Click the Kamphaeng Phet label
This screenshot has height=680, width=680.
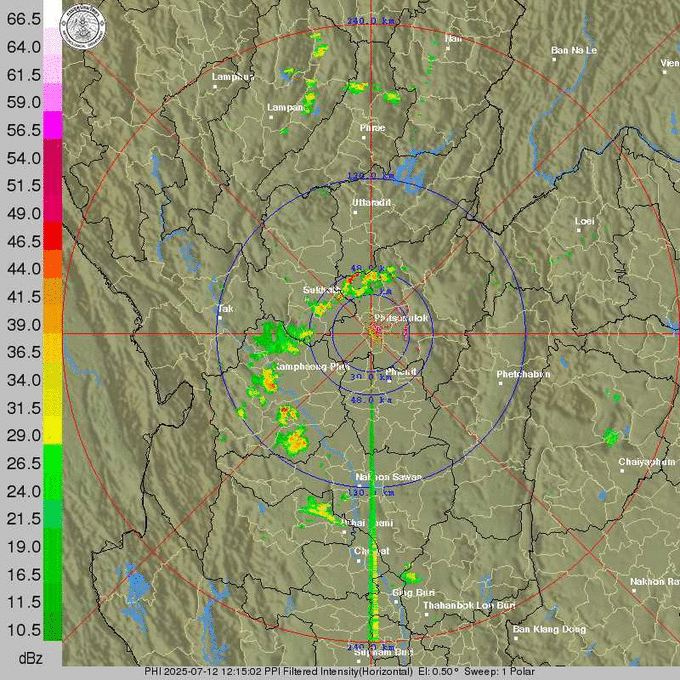click(x=311, y=366)
